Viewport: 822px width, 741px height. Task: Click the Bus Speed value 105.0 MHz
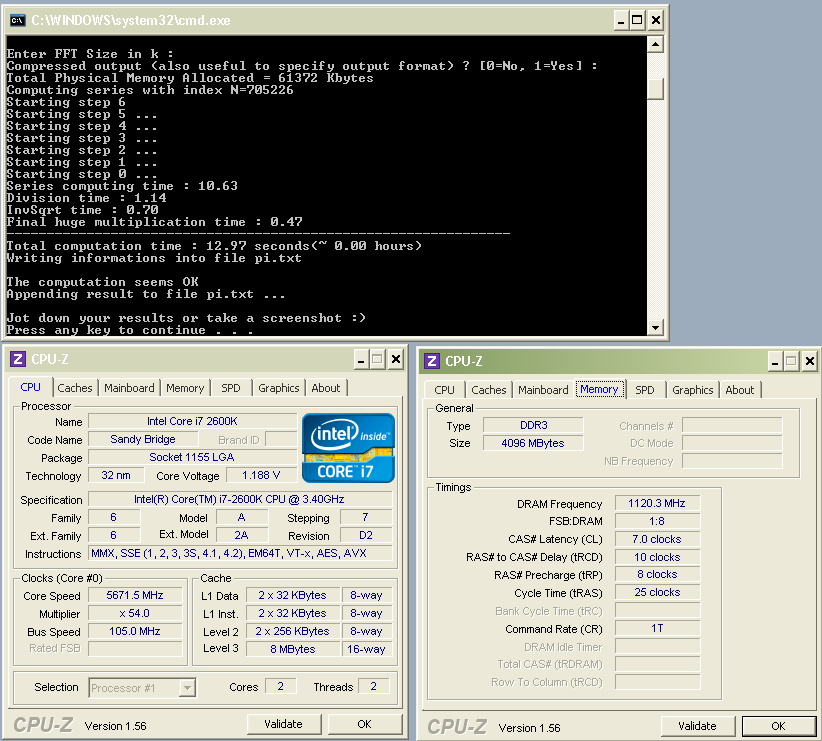pyautogui.click(x=135, y=631)
